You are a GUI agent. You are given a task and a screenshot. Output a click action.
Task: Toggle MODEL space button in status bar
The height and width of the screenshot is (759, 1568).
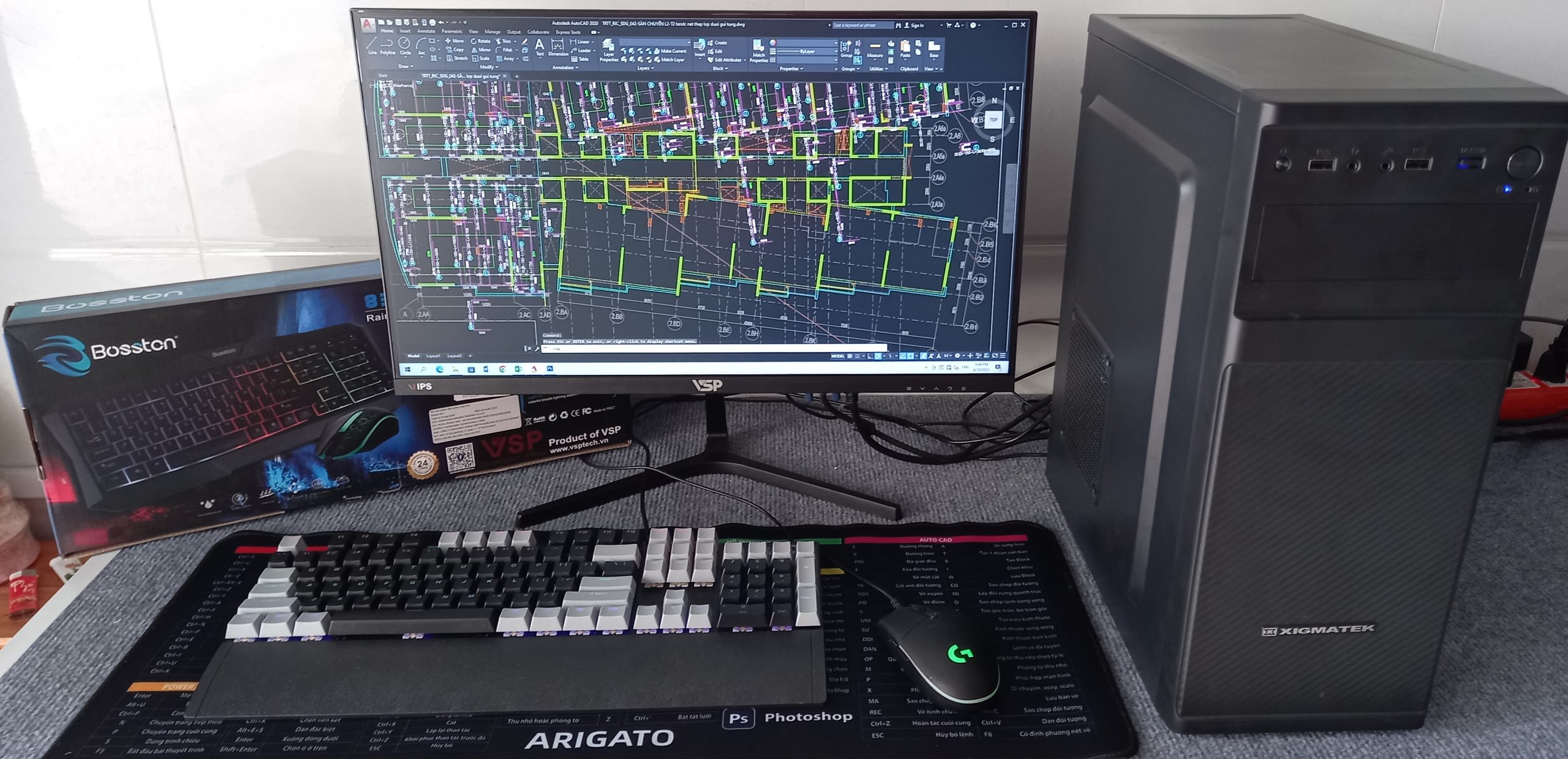[837, 356]
